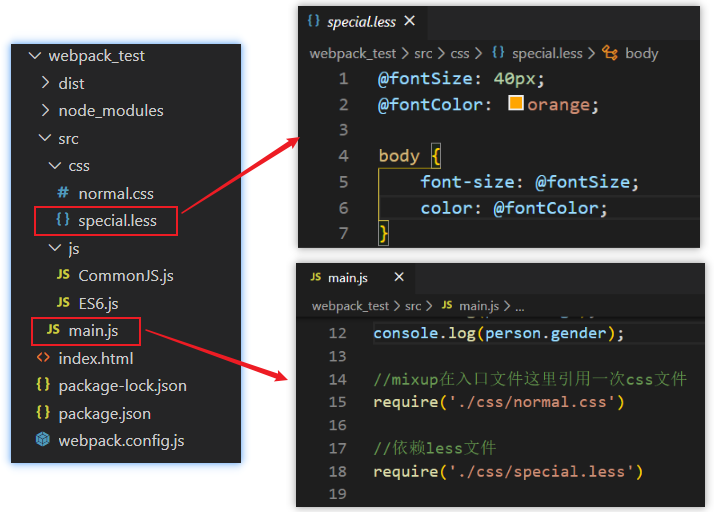Viewport: 714px width, 512px height.
Task: Click the braces icon of special.less file
Action: [x=63, y=221]
